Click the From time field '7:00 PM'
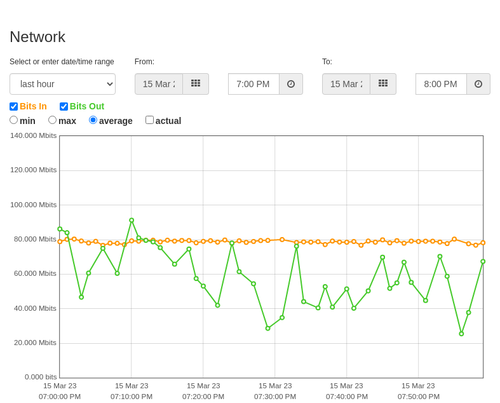500x403 pixels. pyautogui.click(x=254, y=84)
